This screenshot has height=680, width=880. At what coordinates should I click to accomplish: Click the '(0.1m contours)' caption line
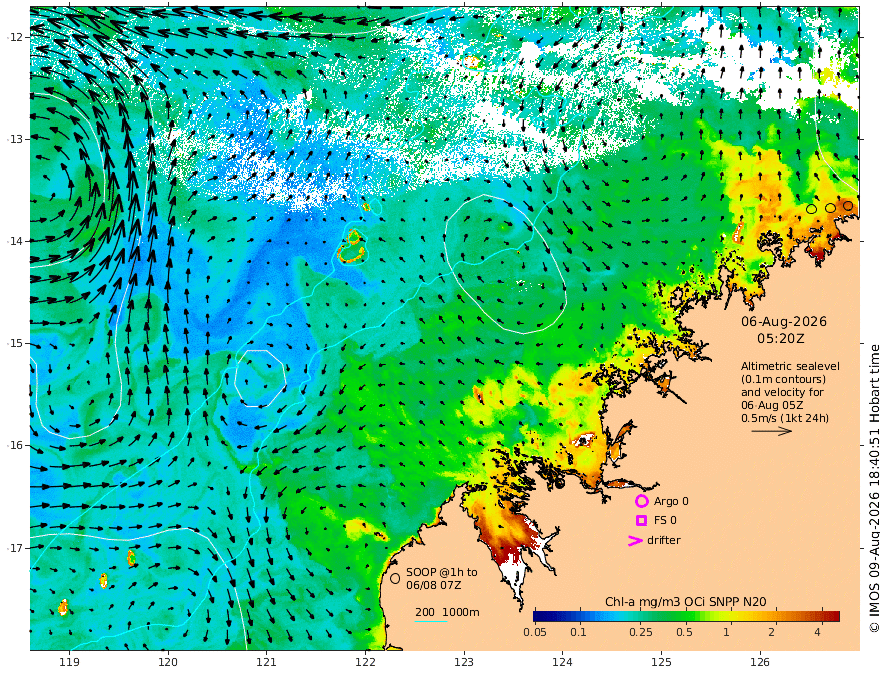coord(783,379)
